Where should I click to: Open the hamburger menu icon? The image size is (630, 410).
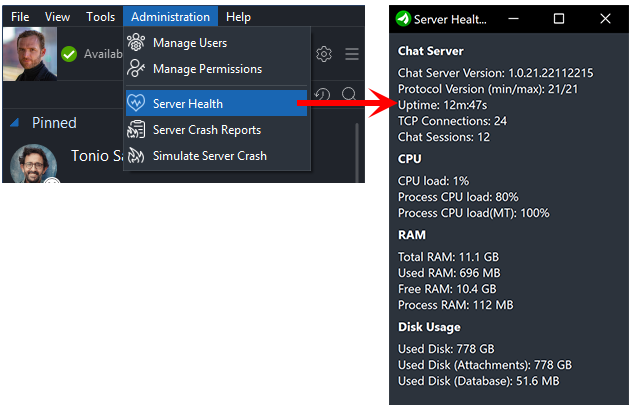[x=352, y=54]
